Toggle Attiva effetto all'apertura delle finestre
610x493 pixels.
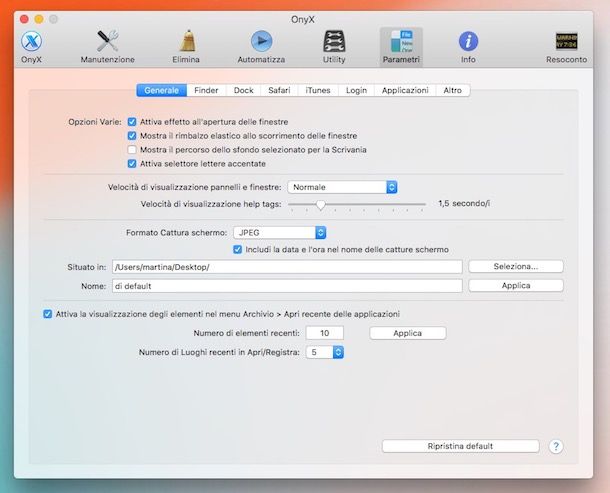click(132, 122)
